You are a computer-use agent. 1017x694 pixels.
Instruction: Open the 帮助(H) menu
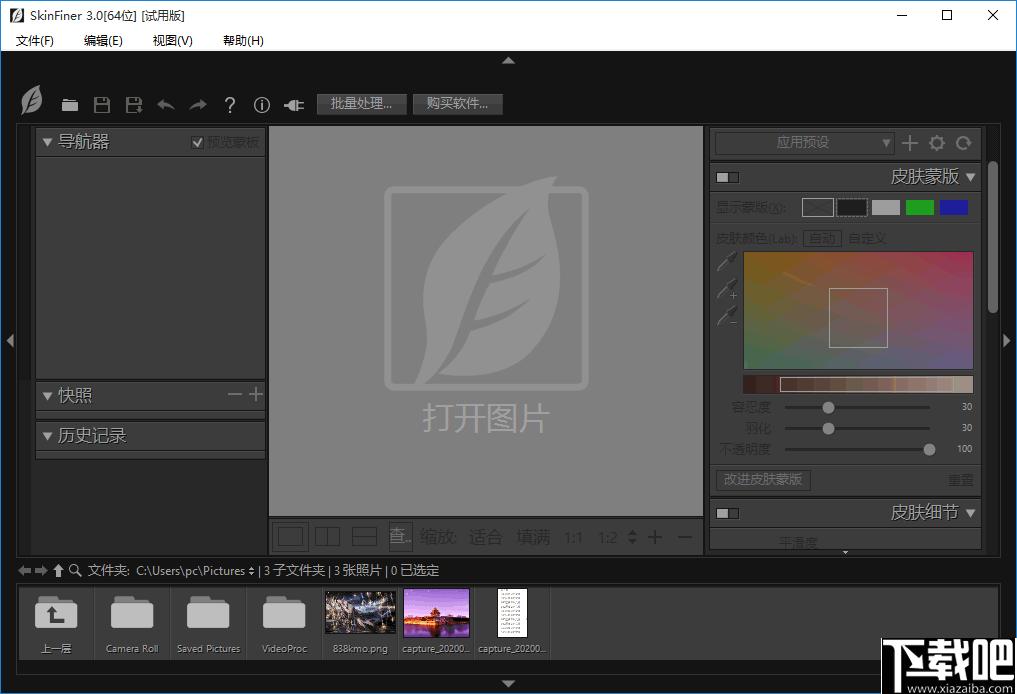[x=243, y=40]
